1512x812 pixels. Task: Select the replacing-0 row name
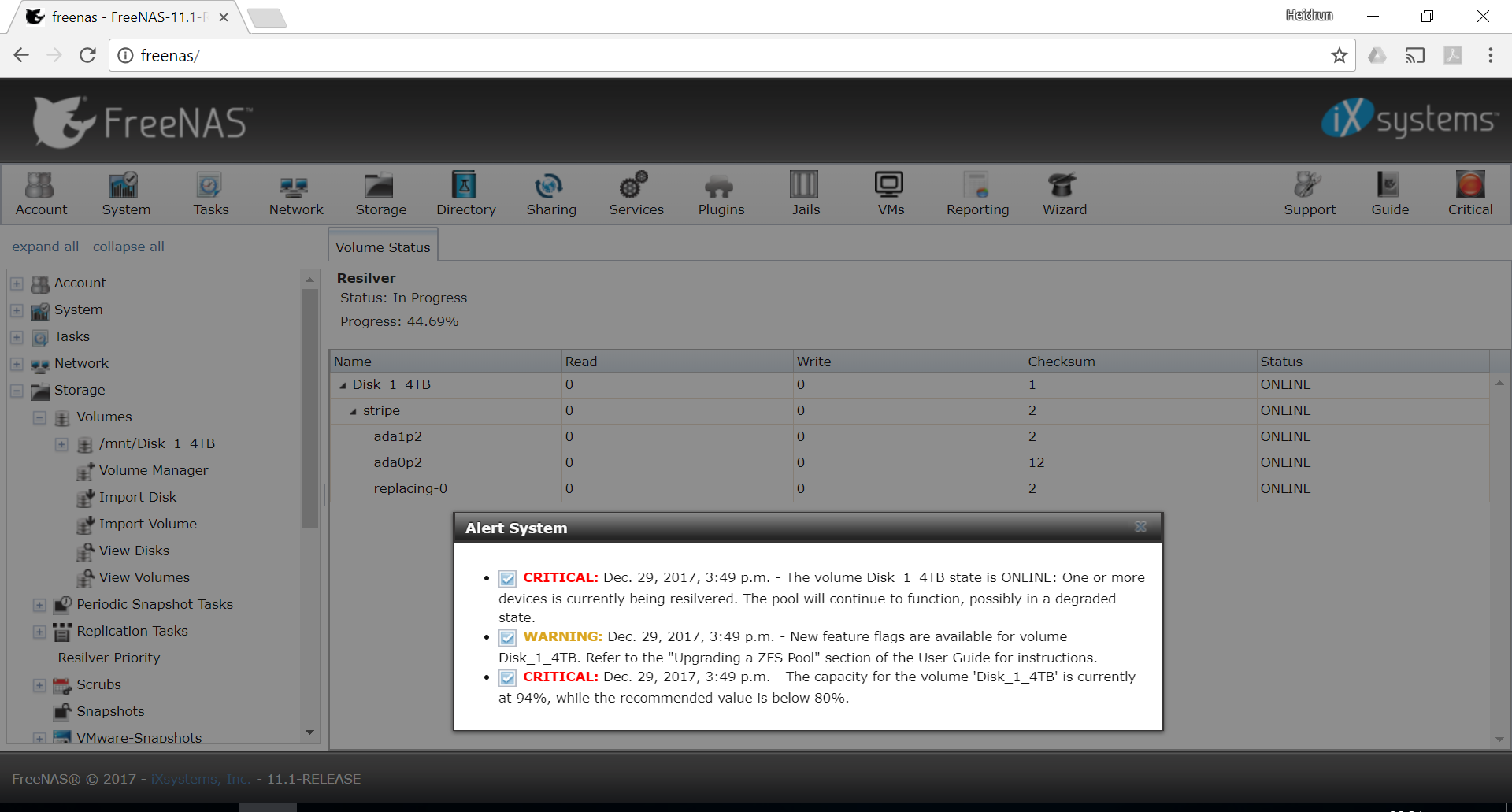click(x=410, y=488)
